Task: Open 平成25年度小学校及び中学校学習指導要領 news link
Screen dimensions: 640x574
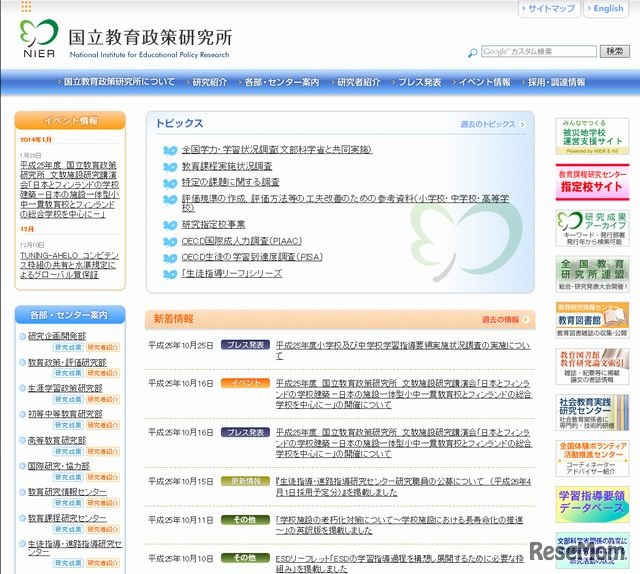Action: pyautogui.click(x=402, y=350)
